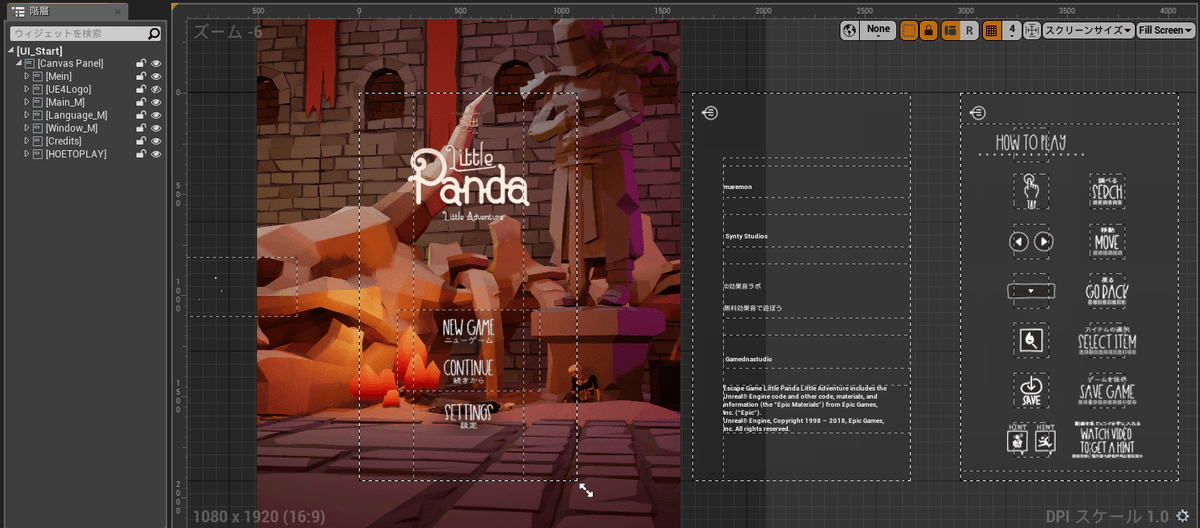Toggle the respect locks padlock button
Image resolution: width=1200 pixels, height=528 pixels.
(929, 31)
